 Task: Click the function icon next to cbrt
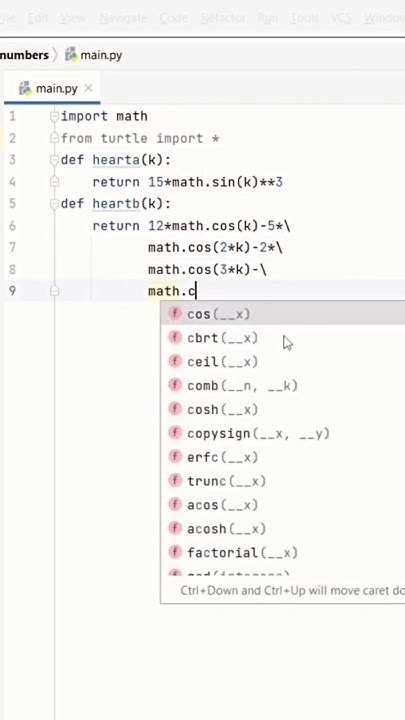(x=175, y=338)
